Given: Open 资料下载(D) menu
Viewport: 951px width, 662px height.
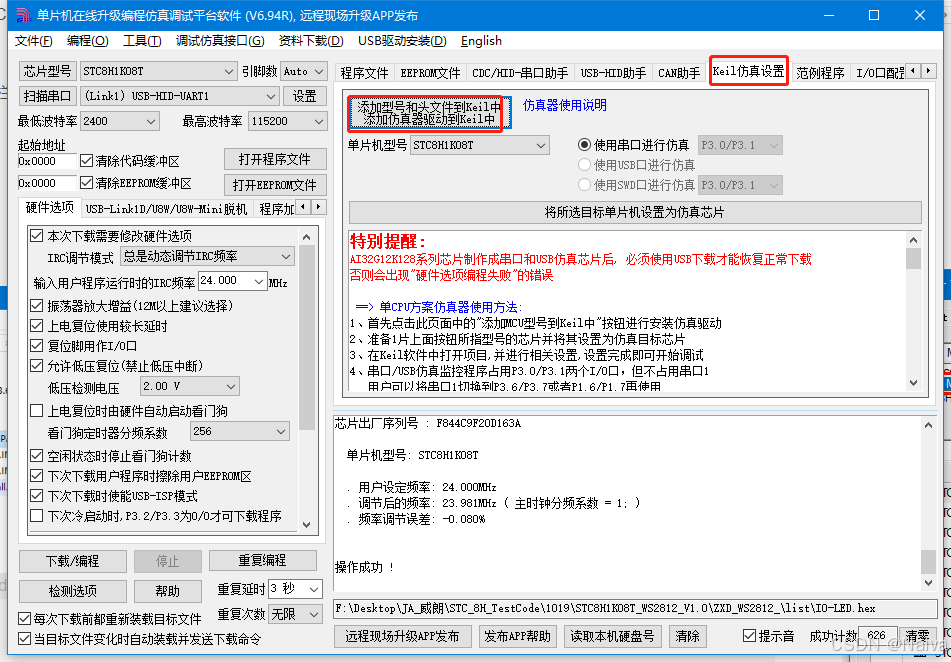Looking at the screenshot, I should (x=311, y=41).
